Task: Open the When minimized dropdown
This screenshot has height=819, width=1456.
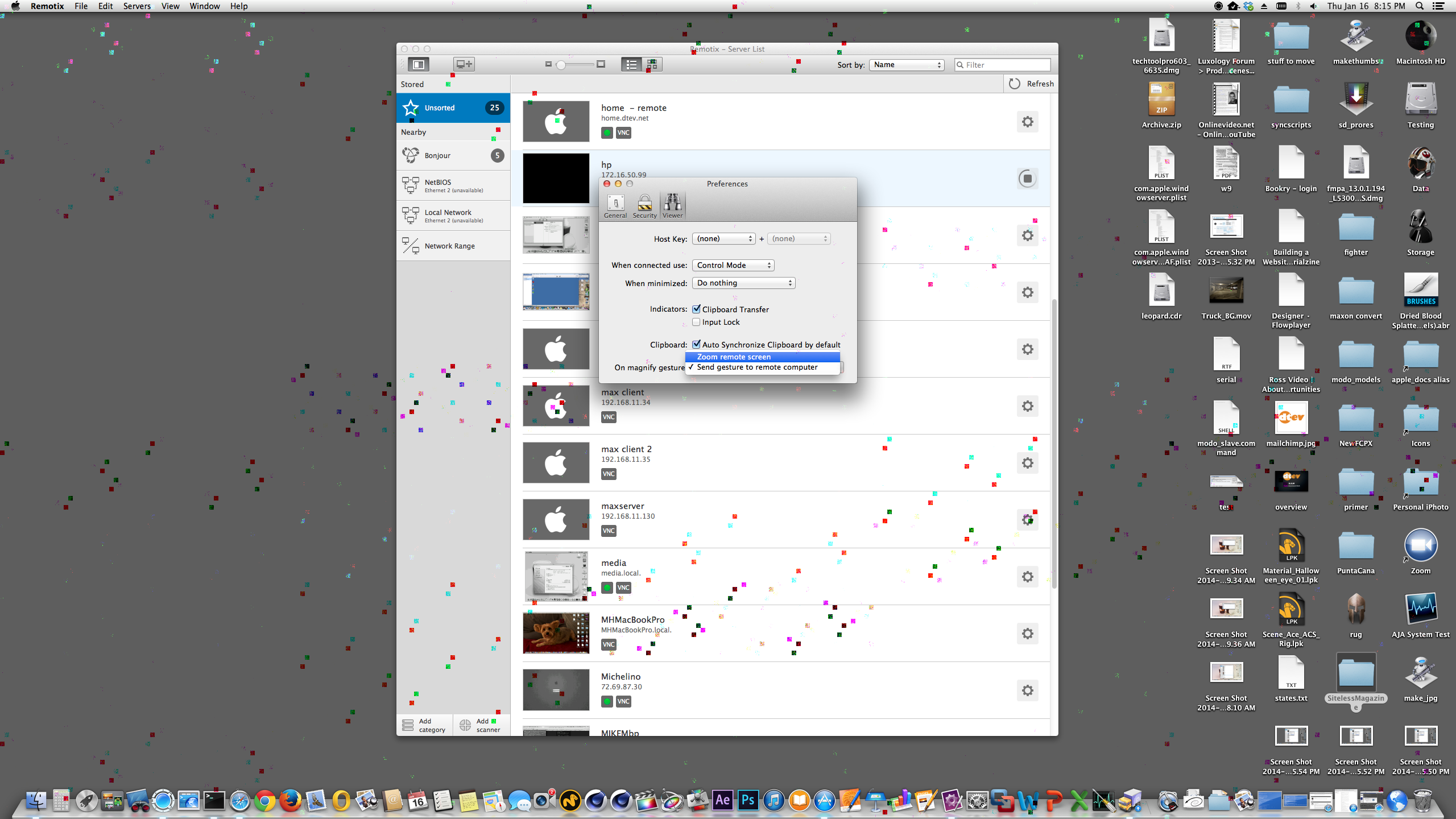Action: point(743,283)
